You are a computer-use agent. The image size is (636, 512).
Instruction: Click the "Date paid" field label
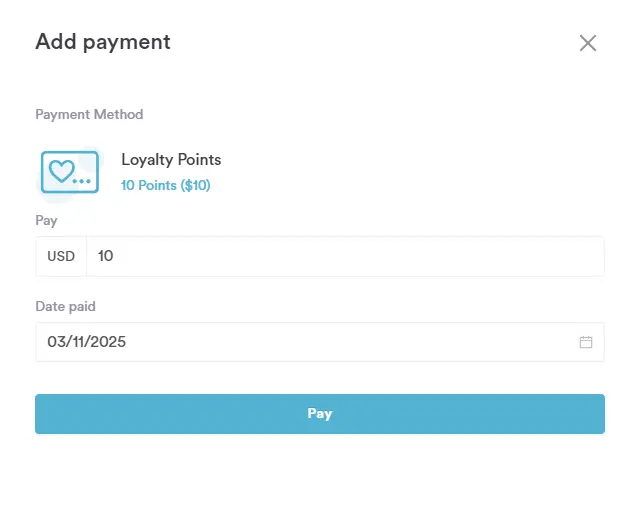(65, 306)
